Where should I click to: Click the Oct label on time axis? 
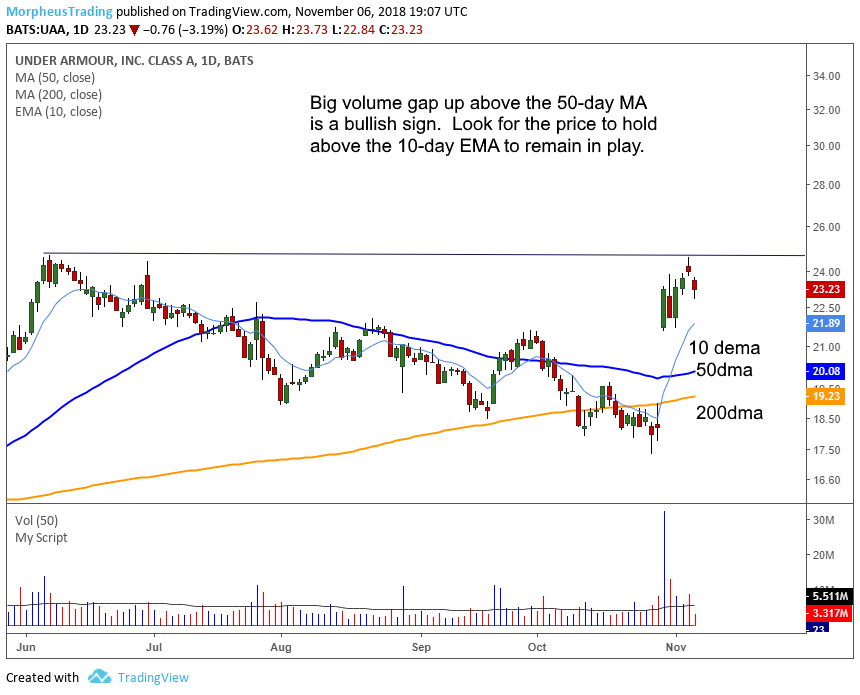click(537, 647)
